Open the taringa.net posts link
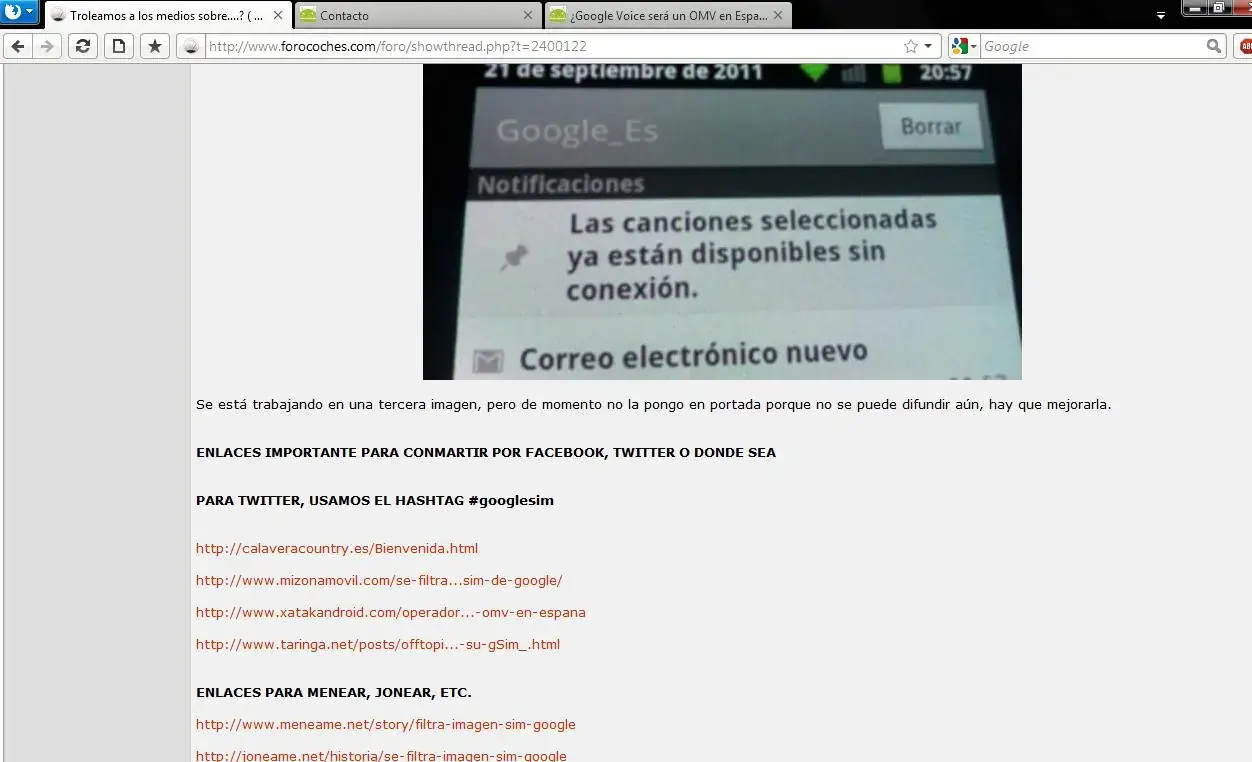The width and height of the screenshot is (1252, 762). point(378,644)
